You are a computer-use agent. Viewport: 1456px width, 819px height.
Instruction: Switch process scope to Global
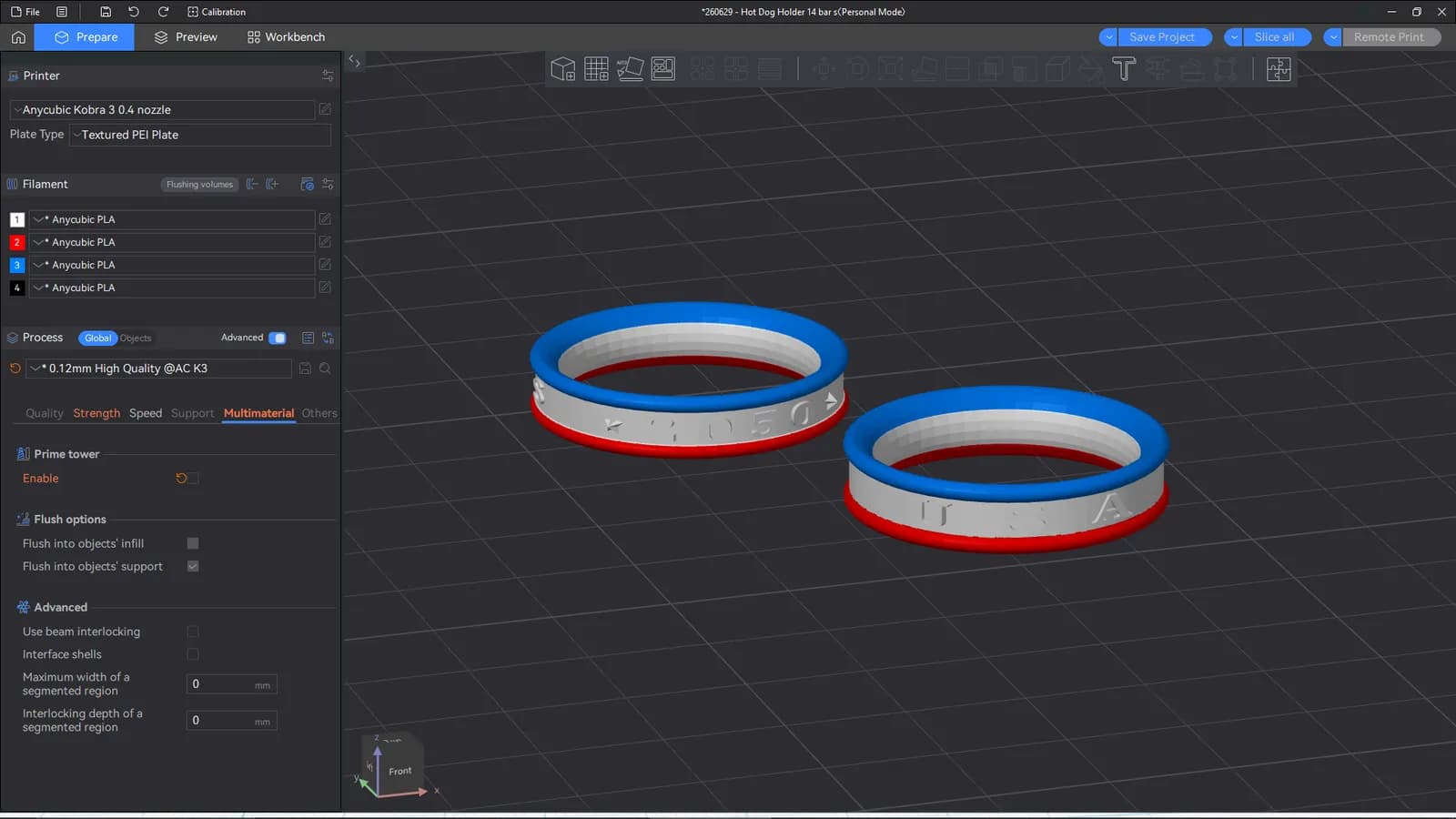click(x=98, y=339)
